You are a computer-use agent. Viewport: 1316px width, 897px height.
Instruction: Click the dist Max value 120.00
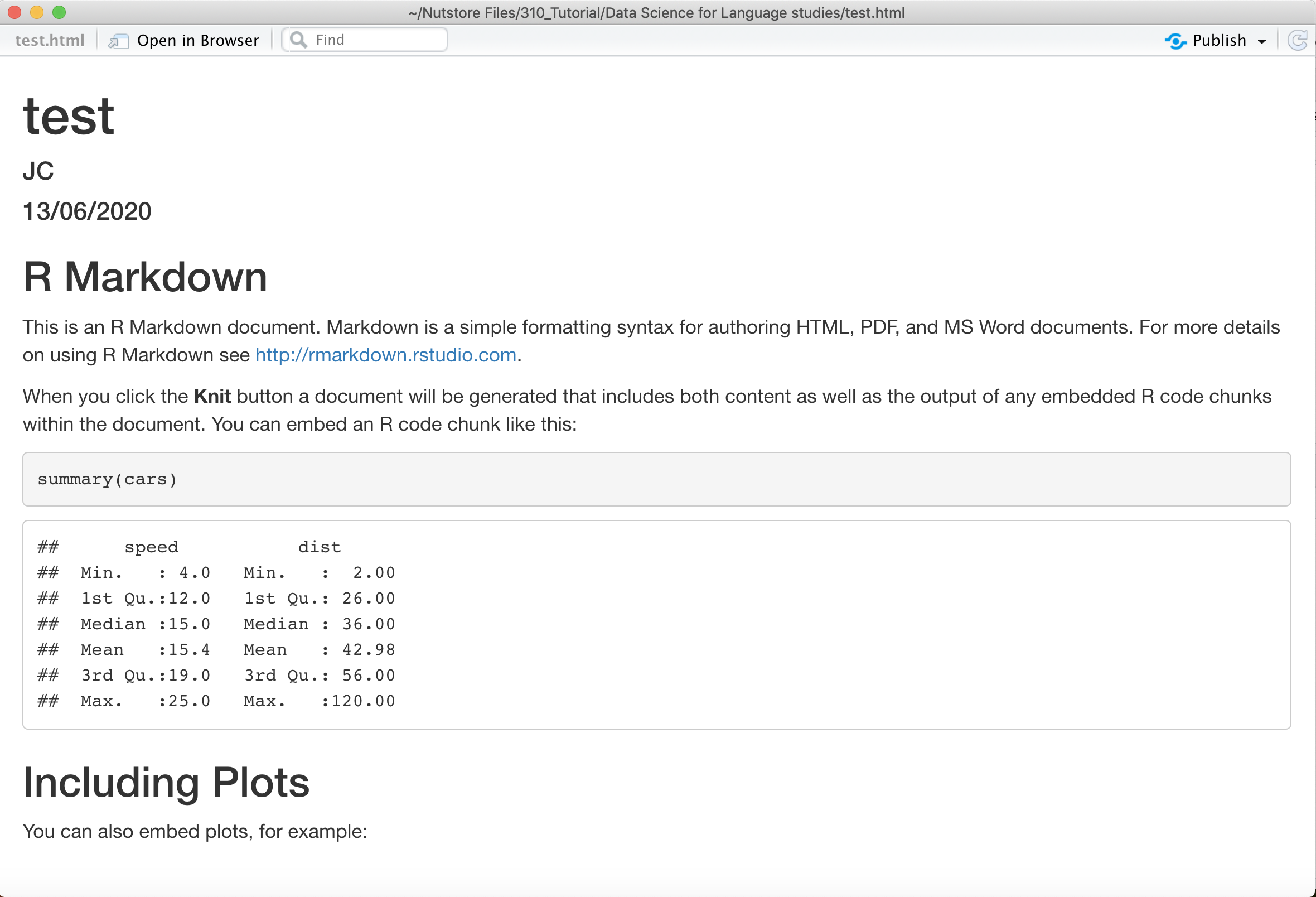363,702
